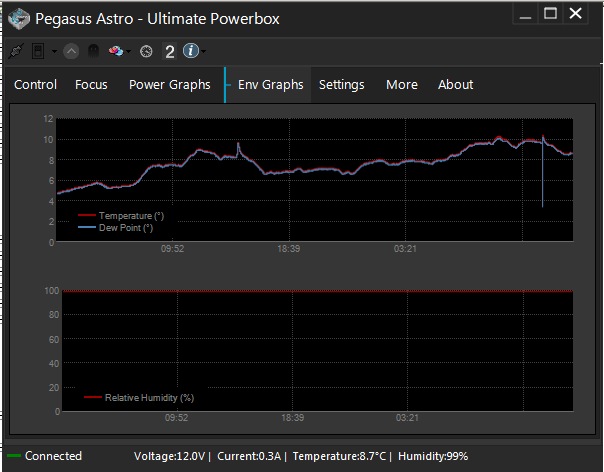
Task: Maximize the Ultimate Powerbox window
Action: pos(550,13)
